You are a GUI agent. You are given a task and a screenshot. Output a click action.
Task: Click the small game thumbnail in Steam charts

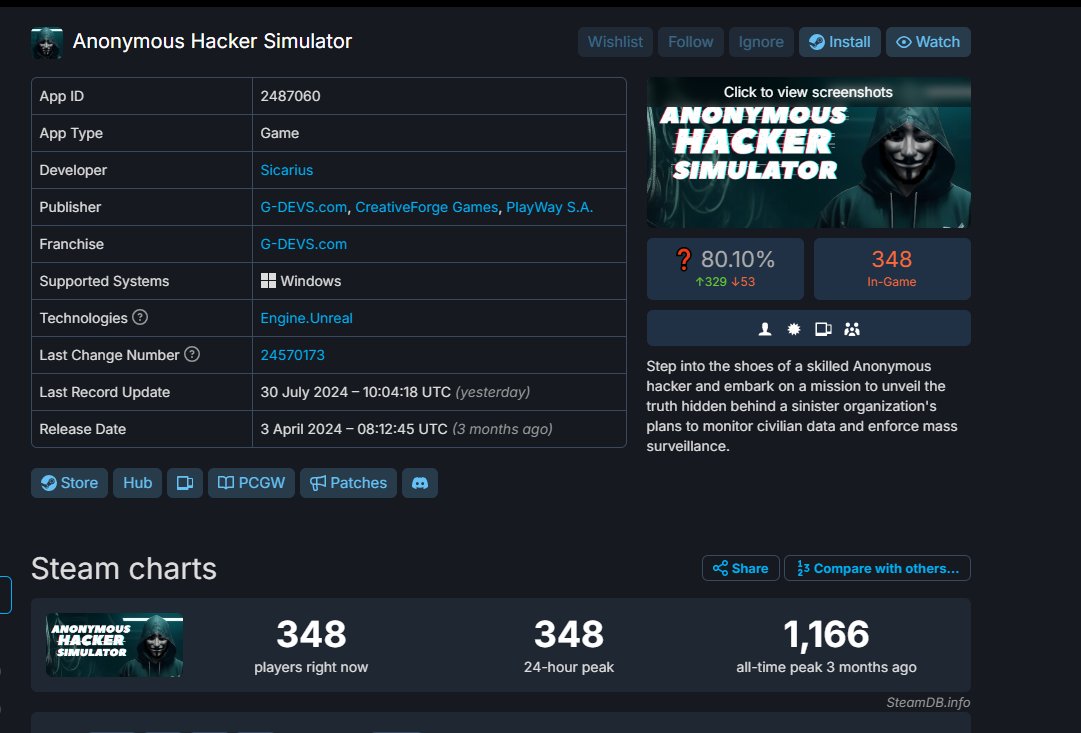pyautogui.click(x=114, y=645)
